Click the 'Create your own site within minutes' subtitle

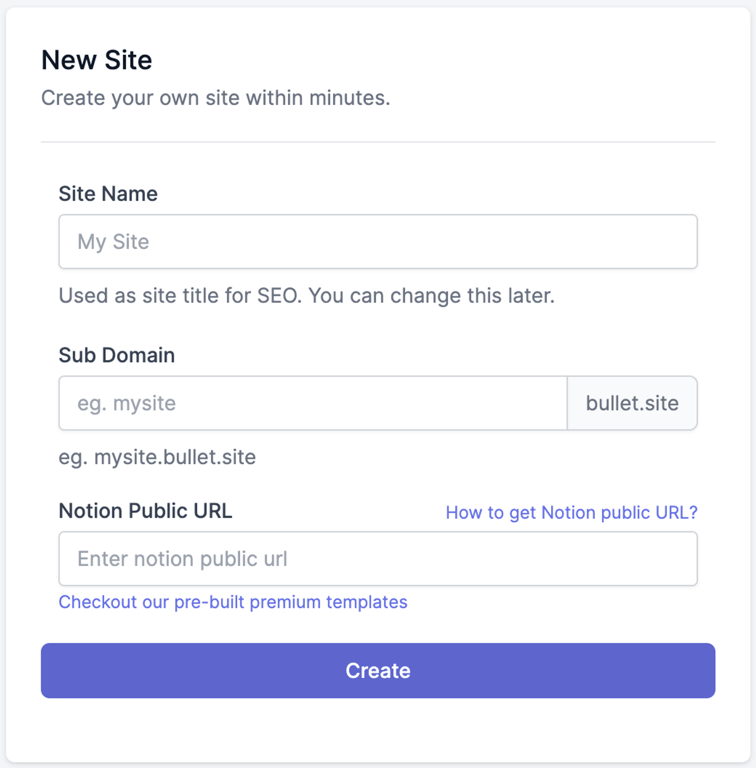(x=215, y=99)
